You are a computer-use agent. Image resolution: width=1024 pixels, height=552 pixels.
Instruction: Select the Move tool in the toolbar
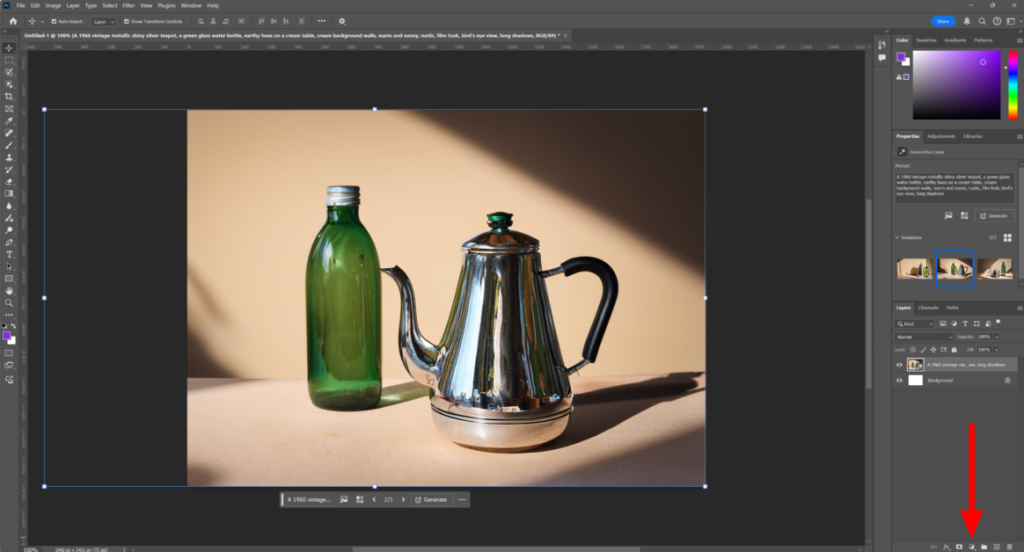[x=9, y=48]
